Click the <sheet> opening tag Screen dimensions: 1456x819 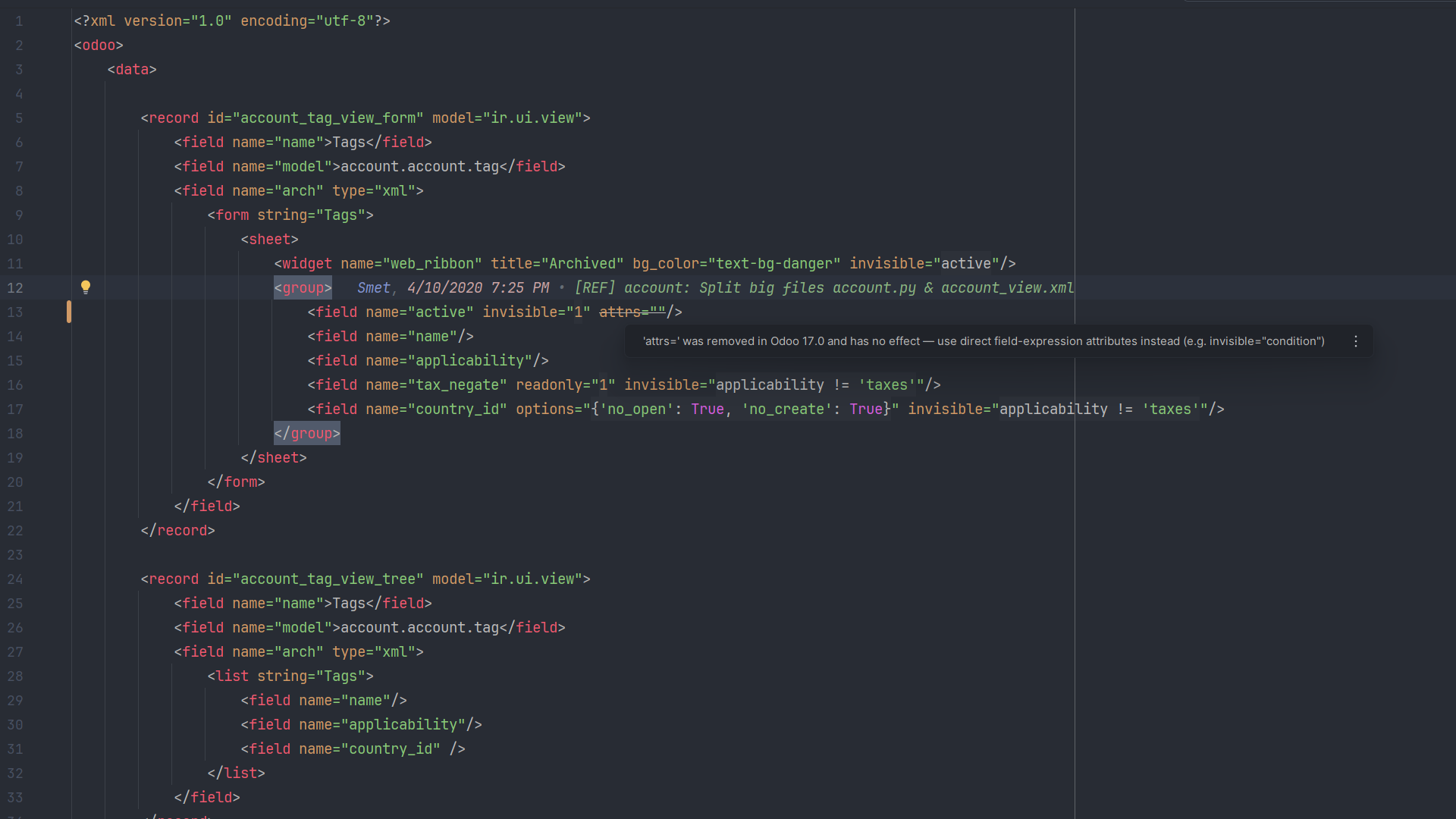point(270,239)
